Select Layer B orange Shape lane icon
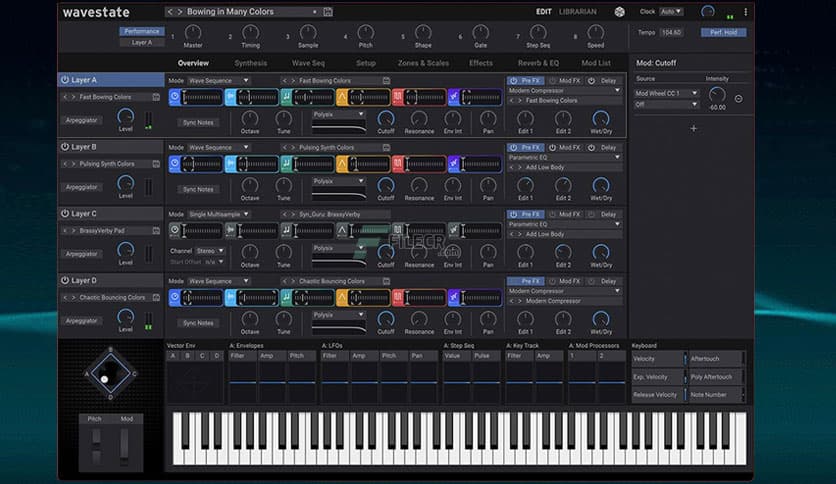Viewport: 836px width, 484px height. (x=342, y=164)
